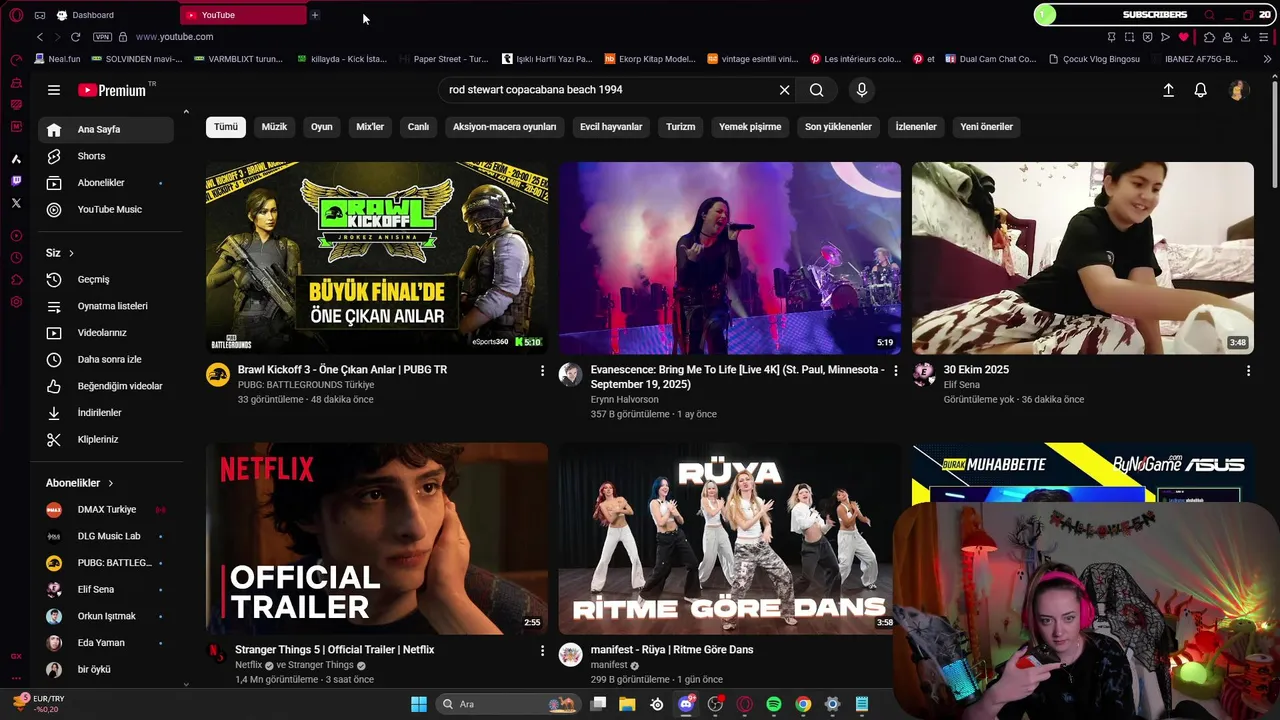The width and height of the screenshot is (1280, 720).
Task: Open the Neal.fun bookmark
Action: [x=56, y=59]
